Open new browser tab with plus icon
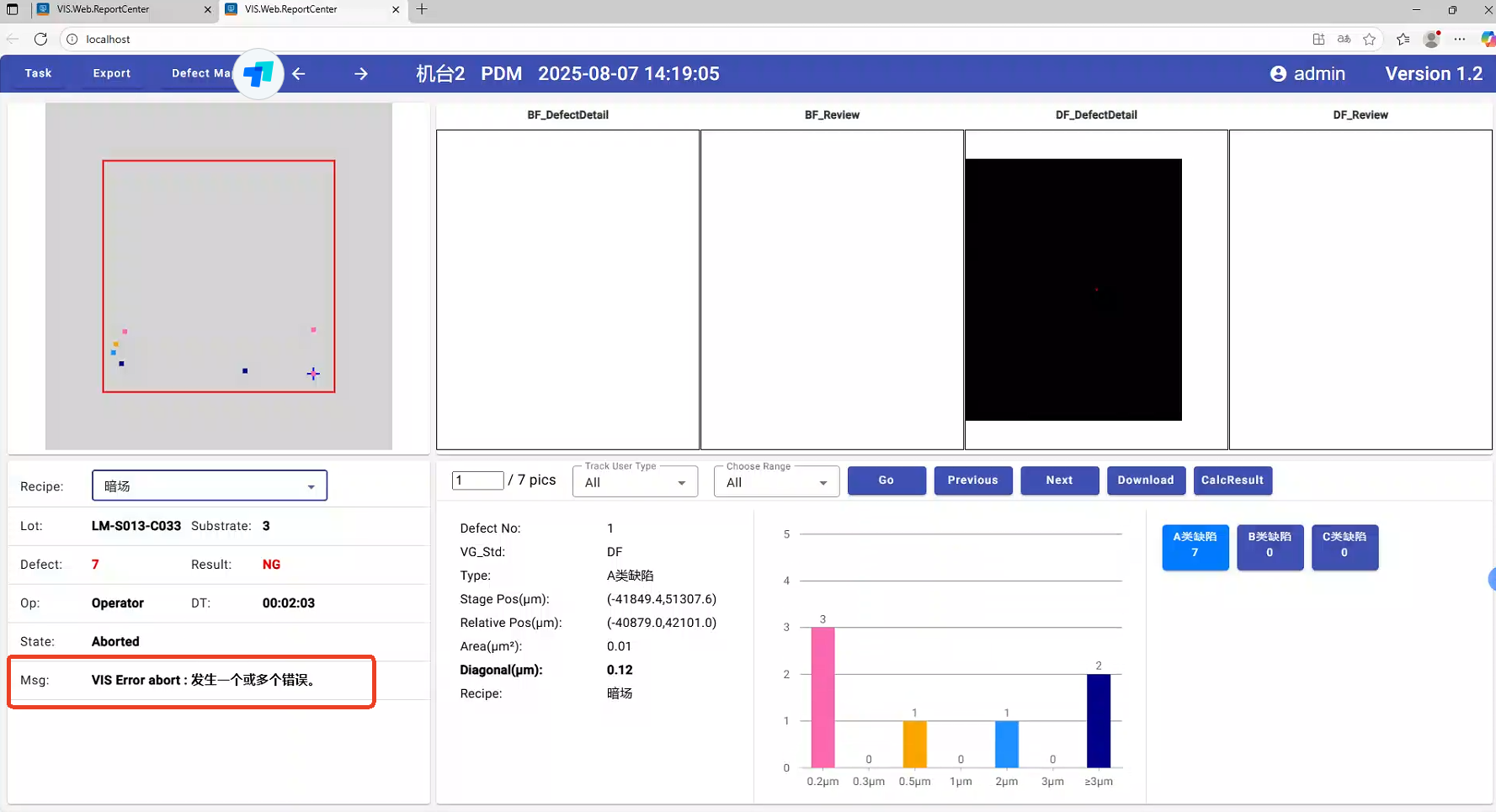 (422, 9)
